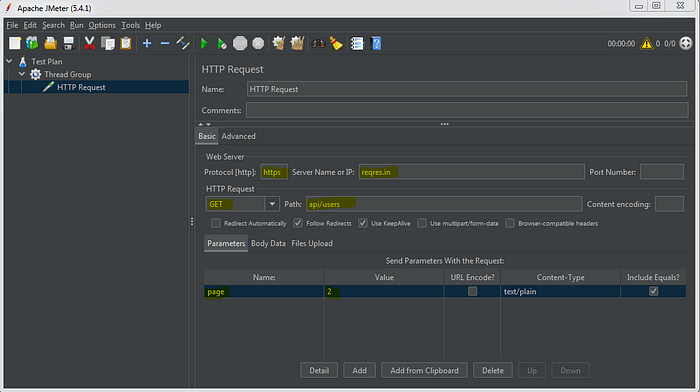Toggle Use KeepAlive checkbox
The width and height of the screenshot is (700, 392).
(362, 223)
